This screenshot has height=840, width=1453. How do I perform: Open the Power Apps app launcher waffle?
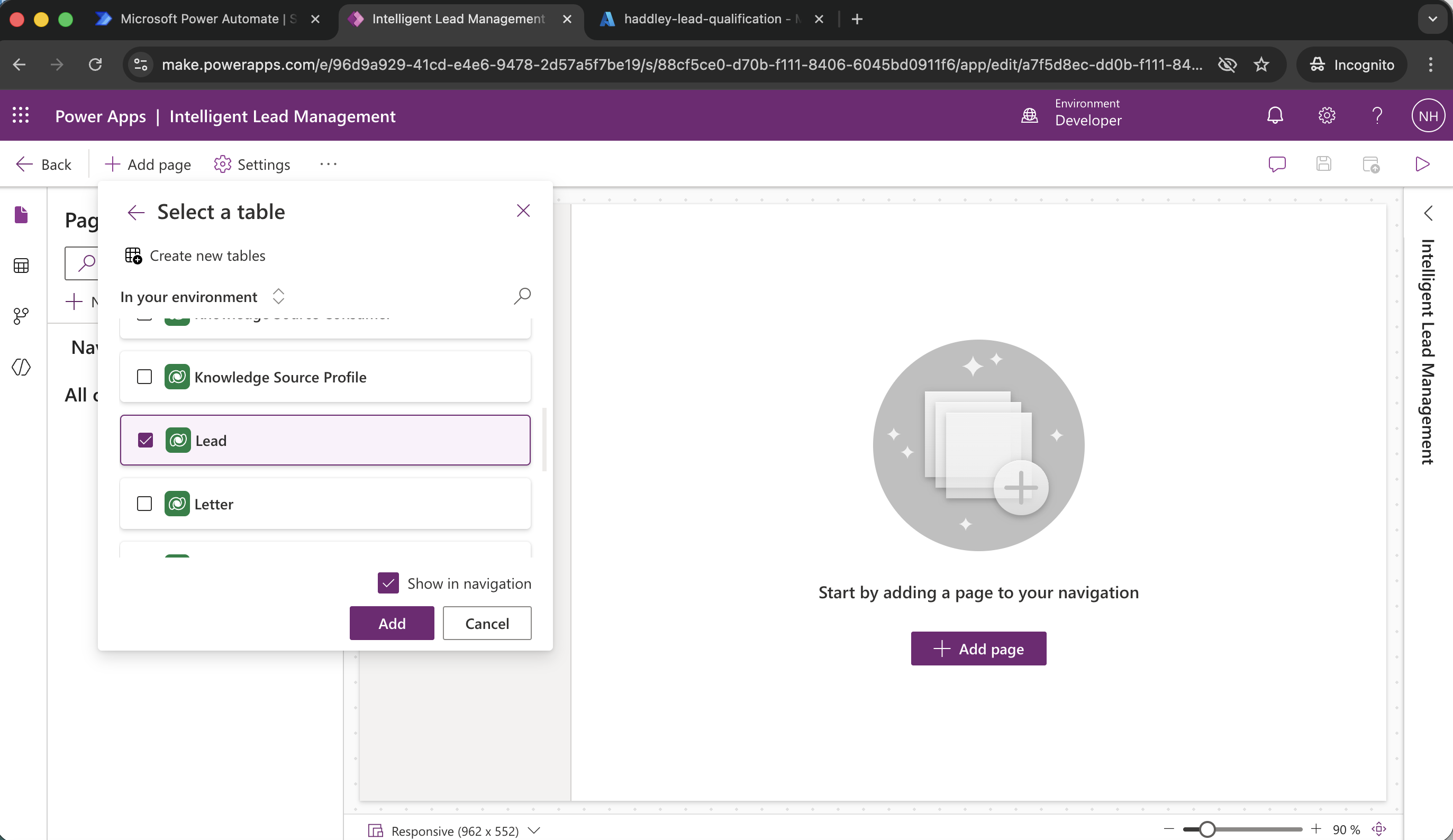pos(21,115)
